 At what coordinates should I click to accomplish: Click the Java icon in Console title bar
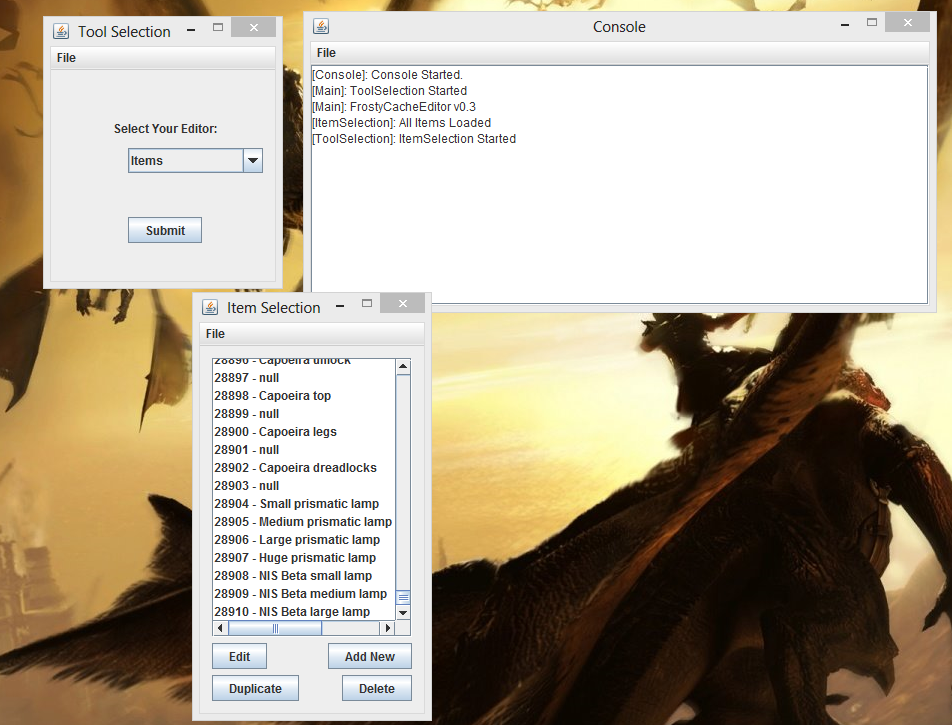click(321, 26)
